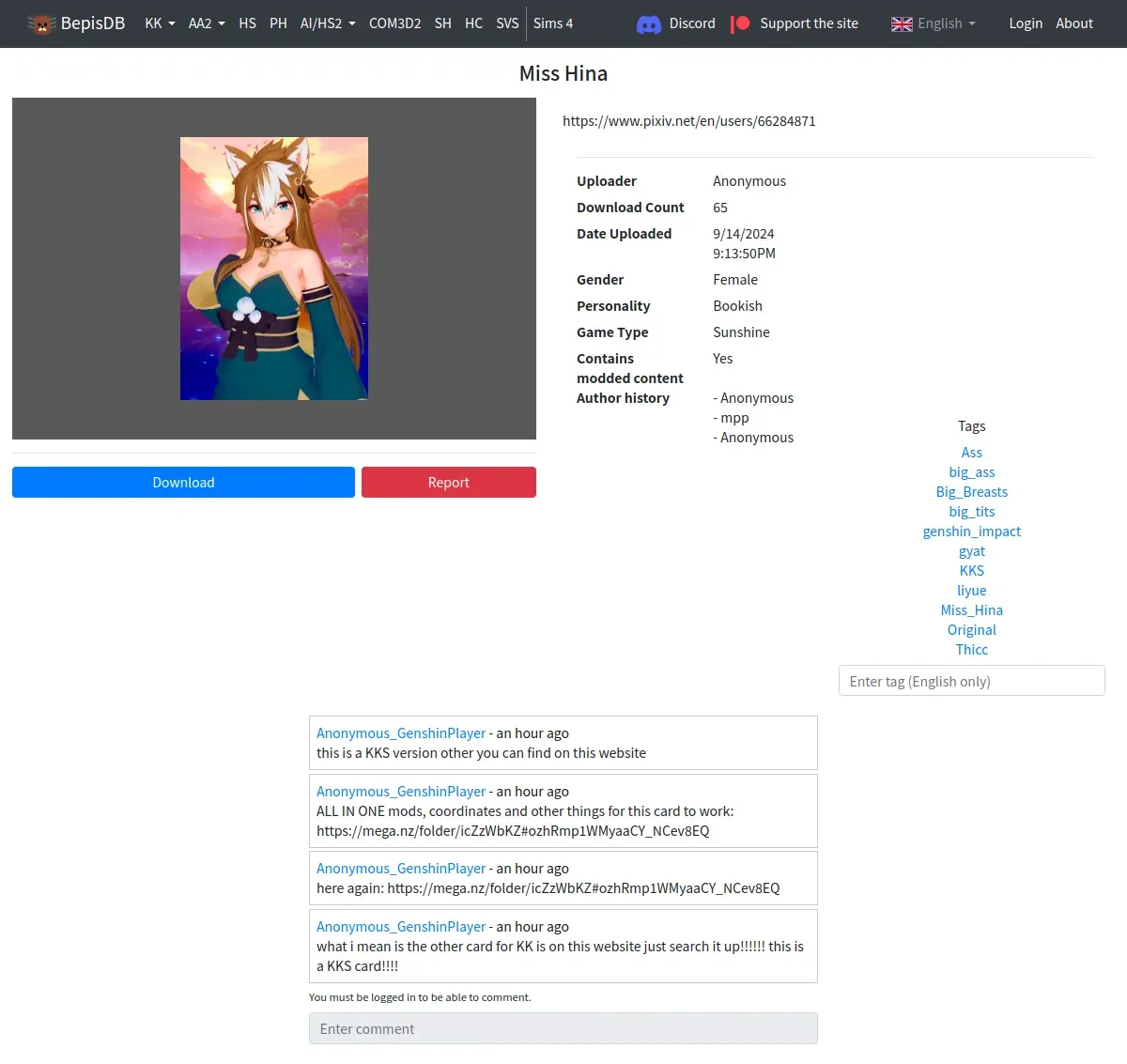This screenshot has height=1064, width=1127.
Task: Click the blue Download button
Action: click(x=183, y=483)
